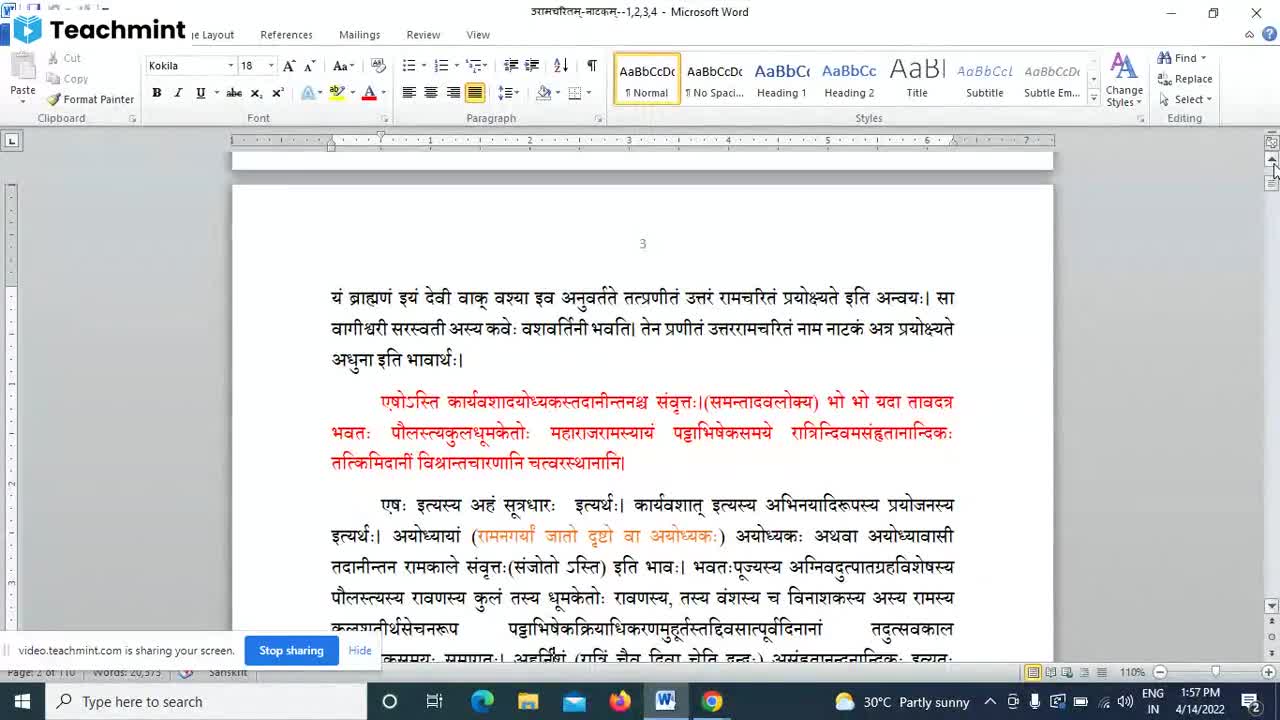Toggle Underline formatting
The image size is (1280, 720).
click(200, 93)
